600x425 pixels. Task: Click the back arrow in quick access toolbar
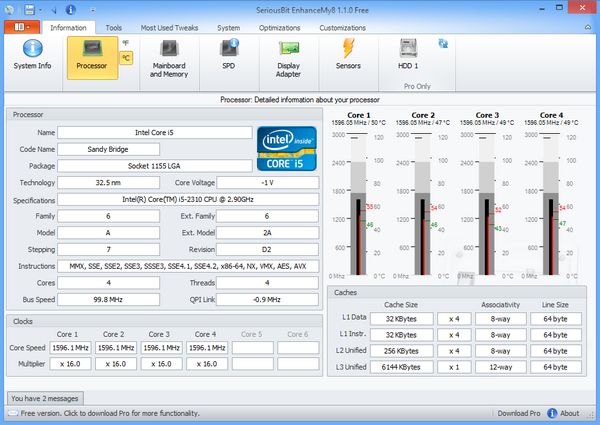54,10
